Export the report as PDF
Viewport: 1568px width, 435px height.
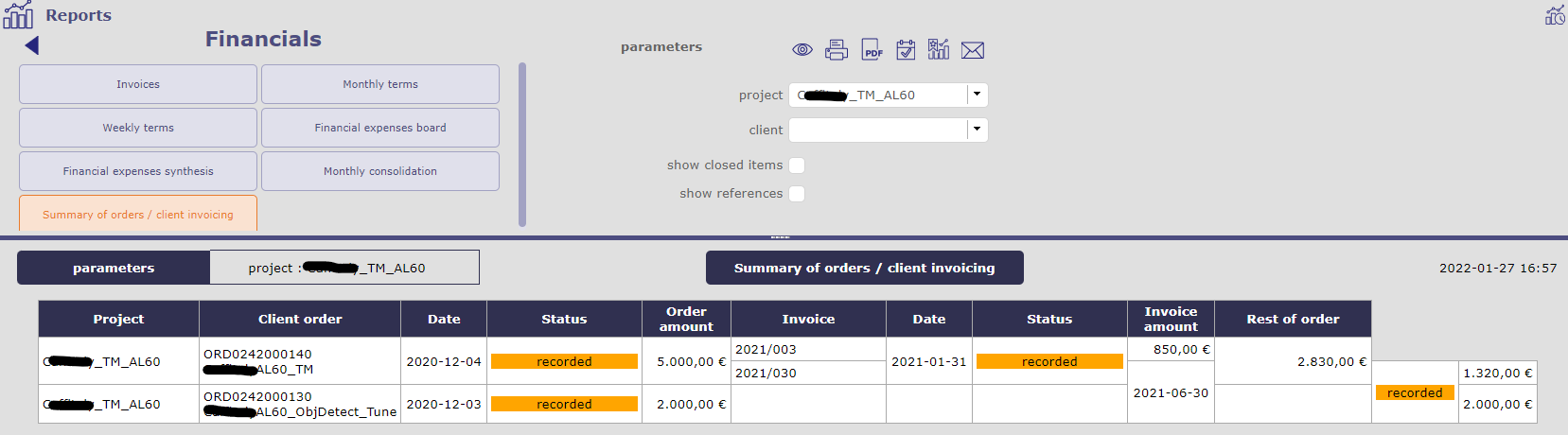[x=872, y=50]
